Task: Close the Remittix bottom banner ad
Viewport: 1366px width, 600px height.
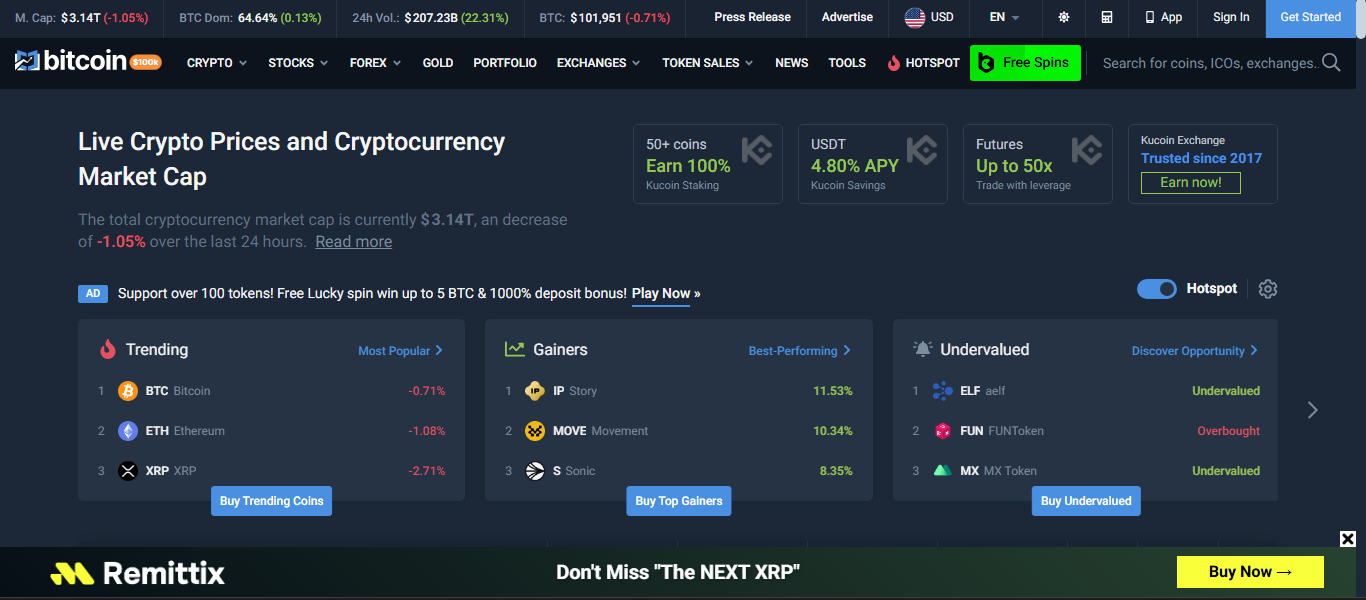Action: tap(1348, 539)
